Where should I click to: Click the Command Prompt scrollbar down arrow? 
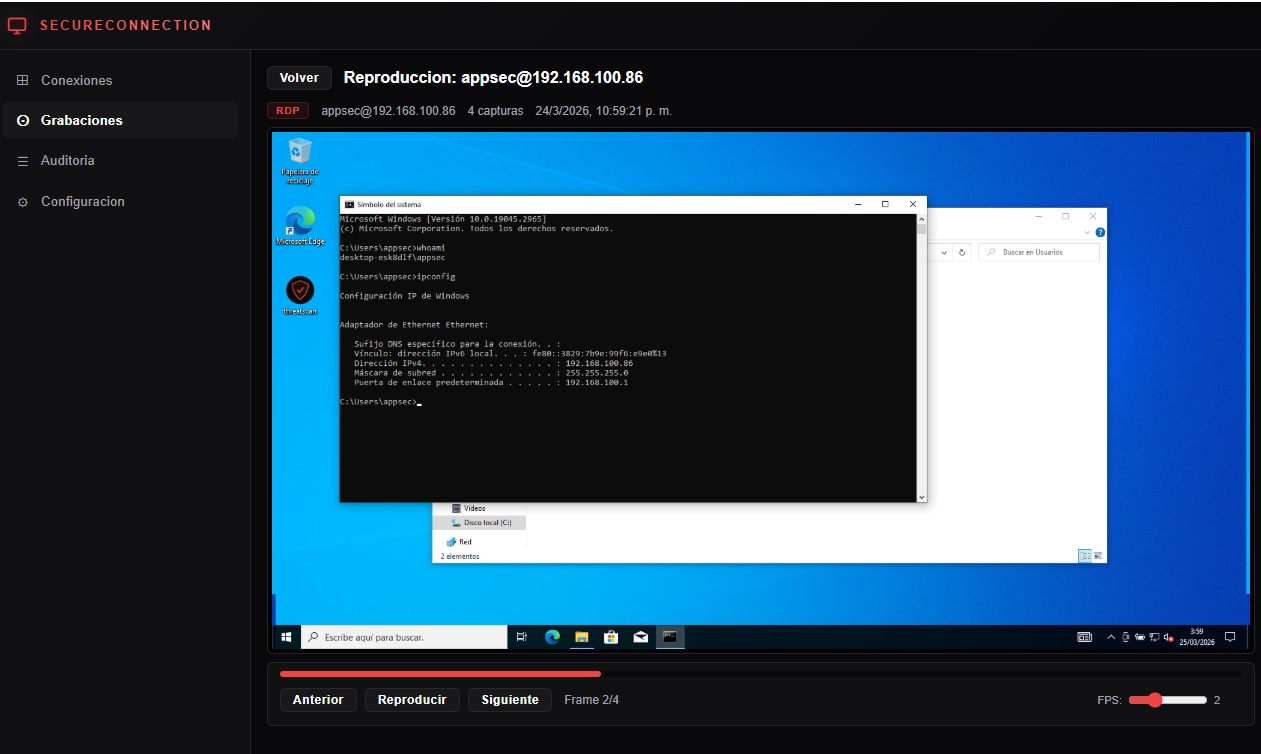point(922,497)
